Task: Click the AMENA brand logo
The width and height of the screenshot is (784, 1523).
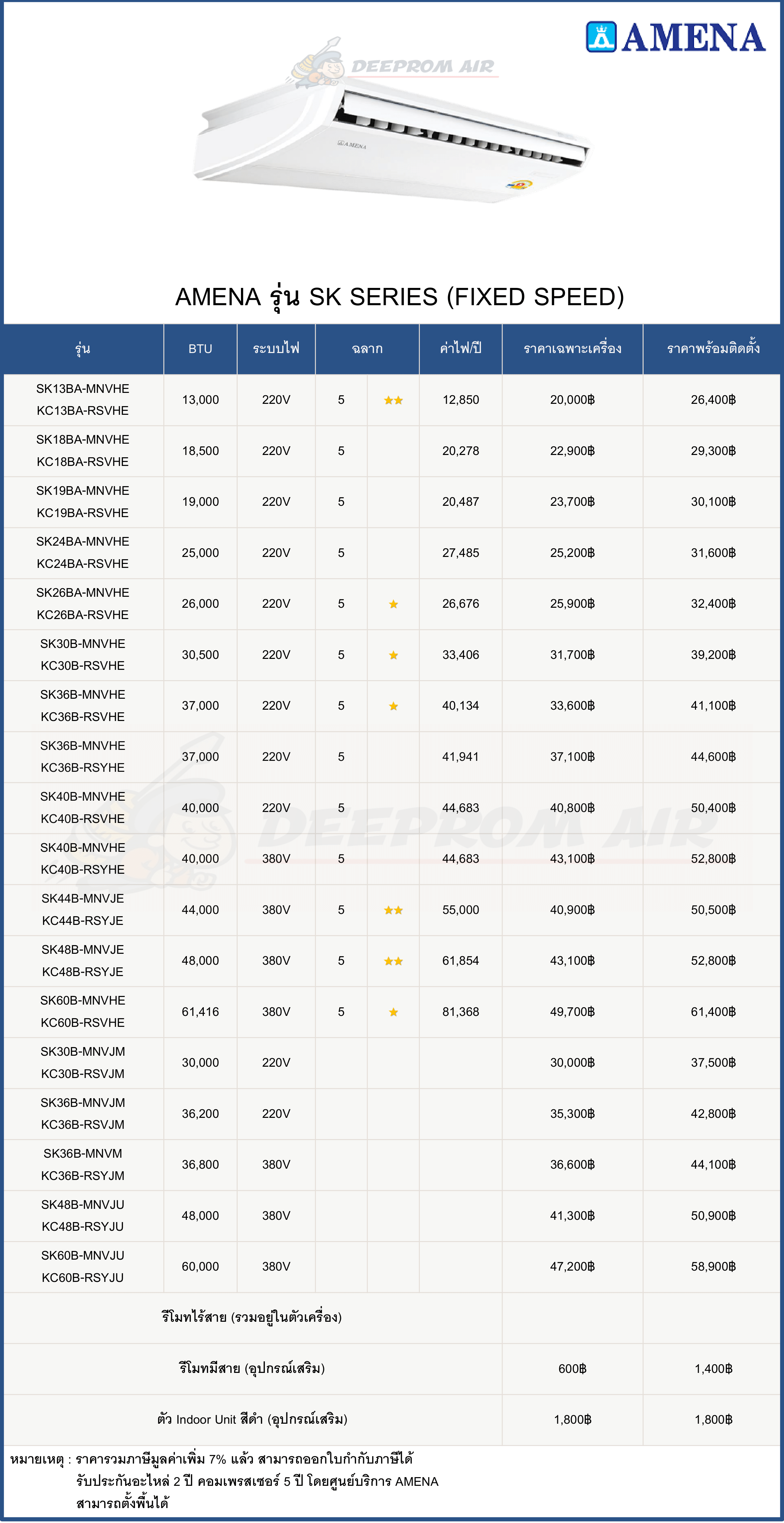Action: coord(675,37)
